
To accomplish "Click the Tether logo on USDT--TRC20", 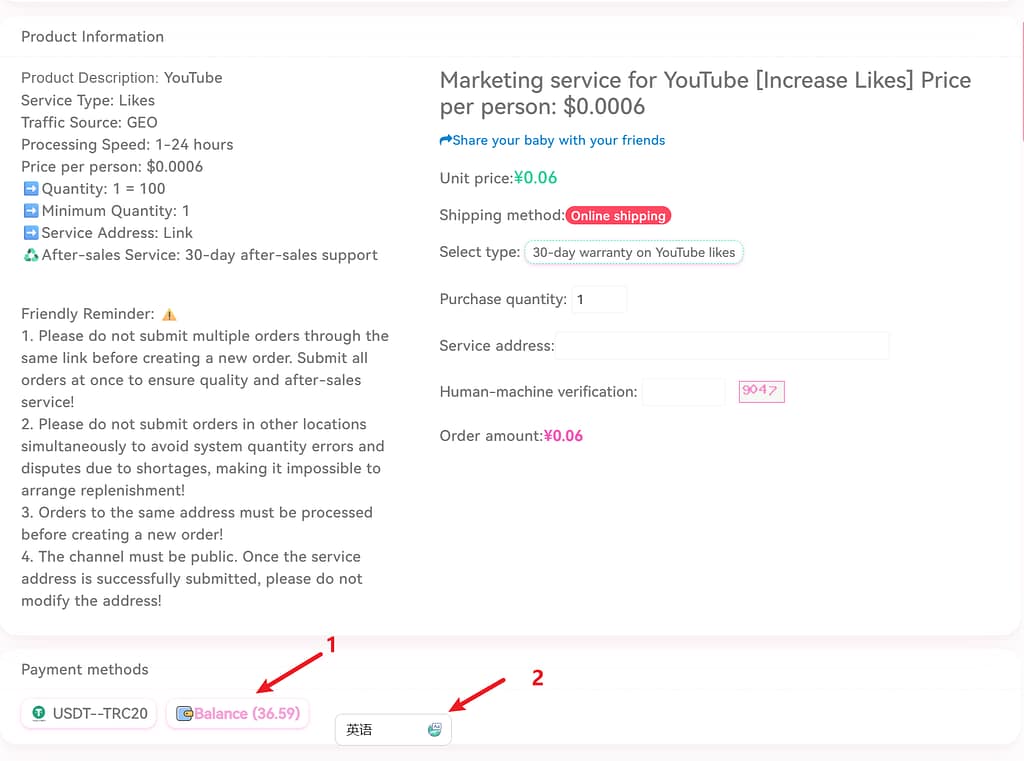I will point(39,713).
